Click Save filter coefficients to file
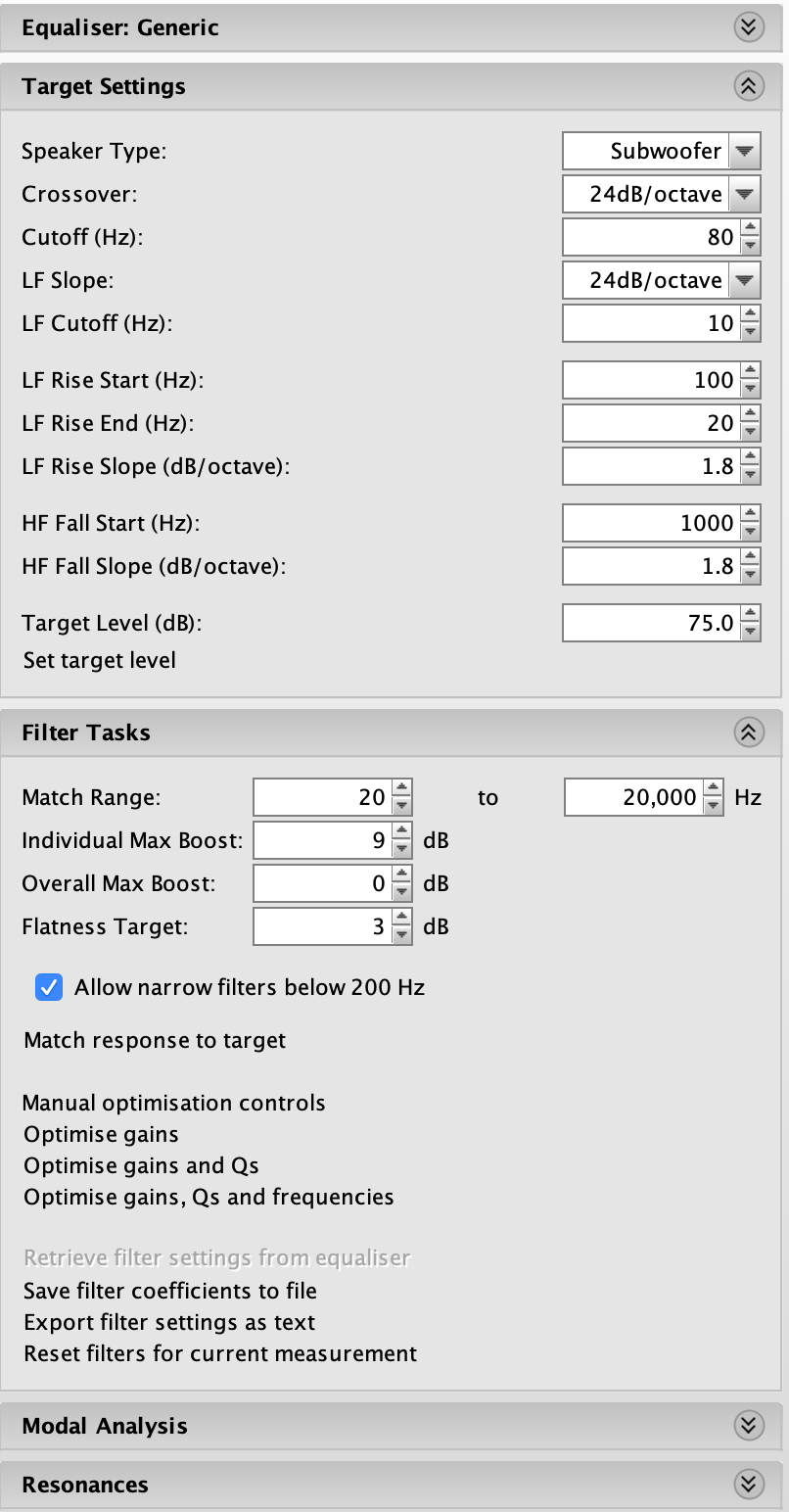 (x=169, y=1291)
